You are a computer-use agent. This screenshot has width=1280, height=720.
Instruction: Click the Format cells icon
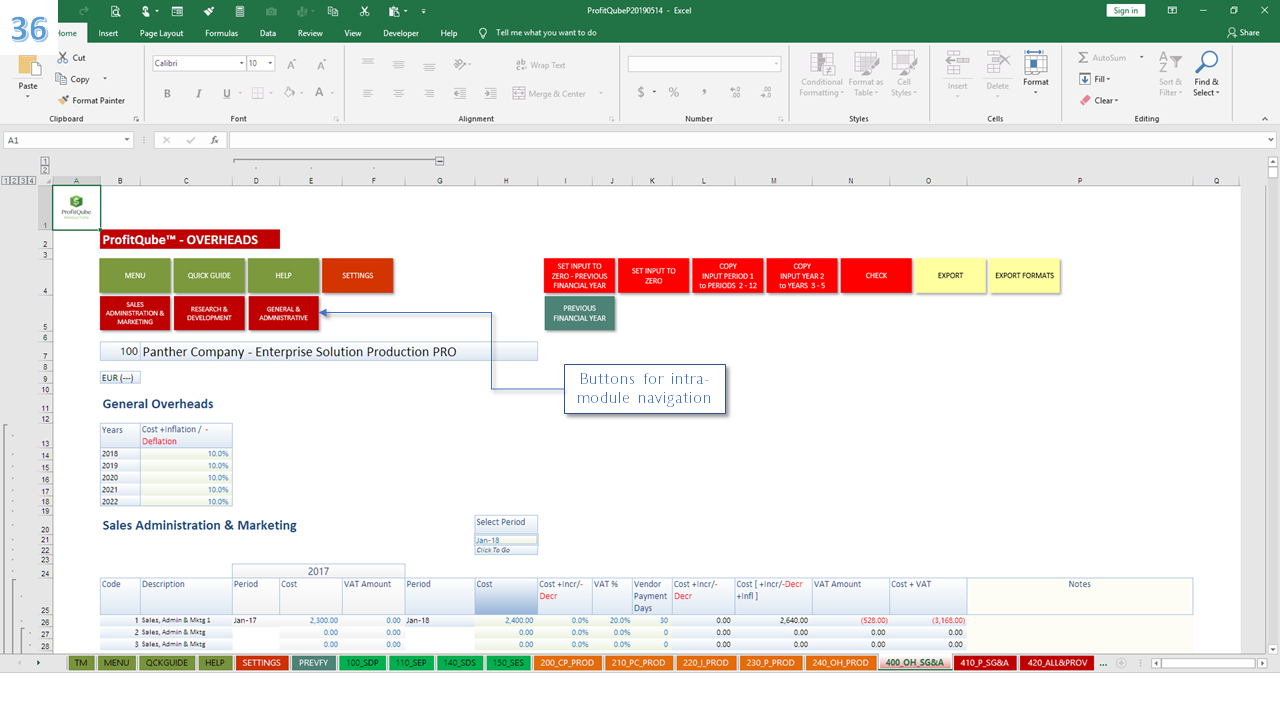[1036, 63]
